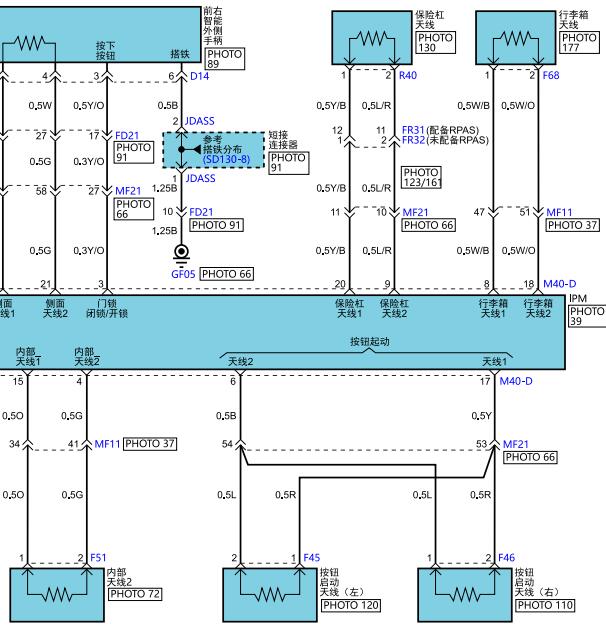Click the 按钮起动 bracket label

(x=370, y=342)
